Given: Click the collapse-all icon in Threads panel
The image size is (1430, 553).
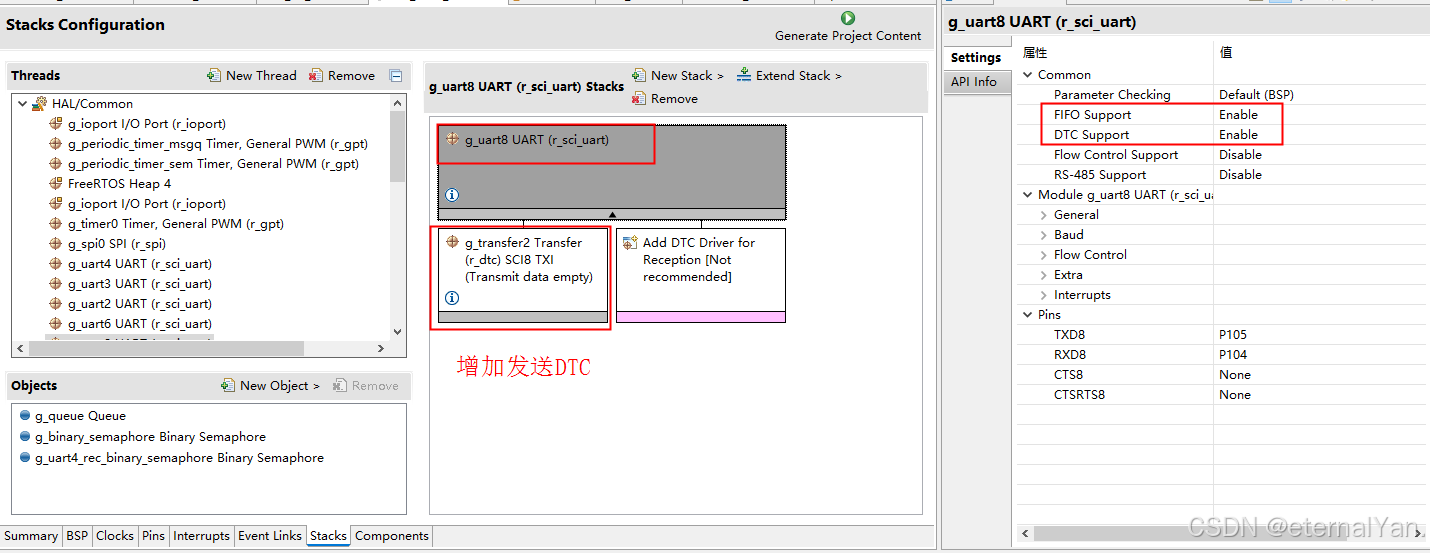Looking at the screenshot, I should coord(396,75).
